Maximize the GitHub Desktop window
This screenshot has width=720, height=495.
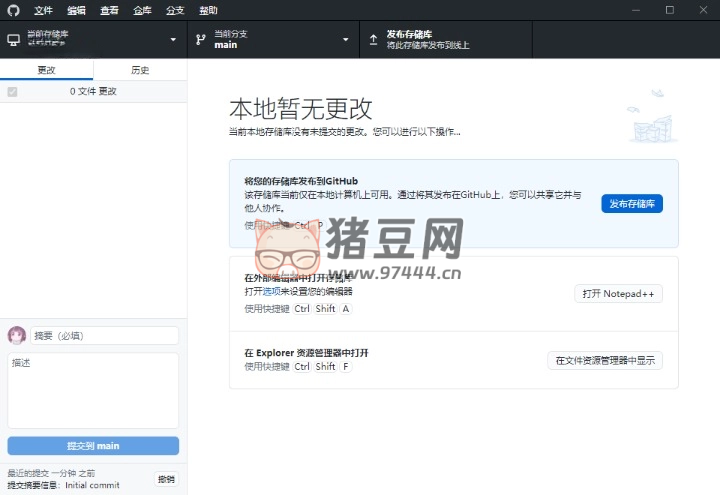click(x=670, y=10)
